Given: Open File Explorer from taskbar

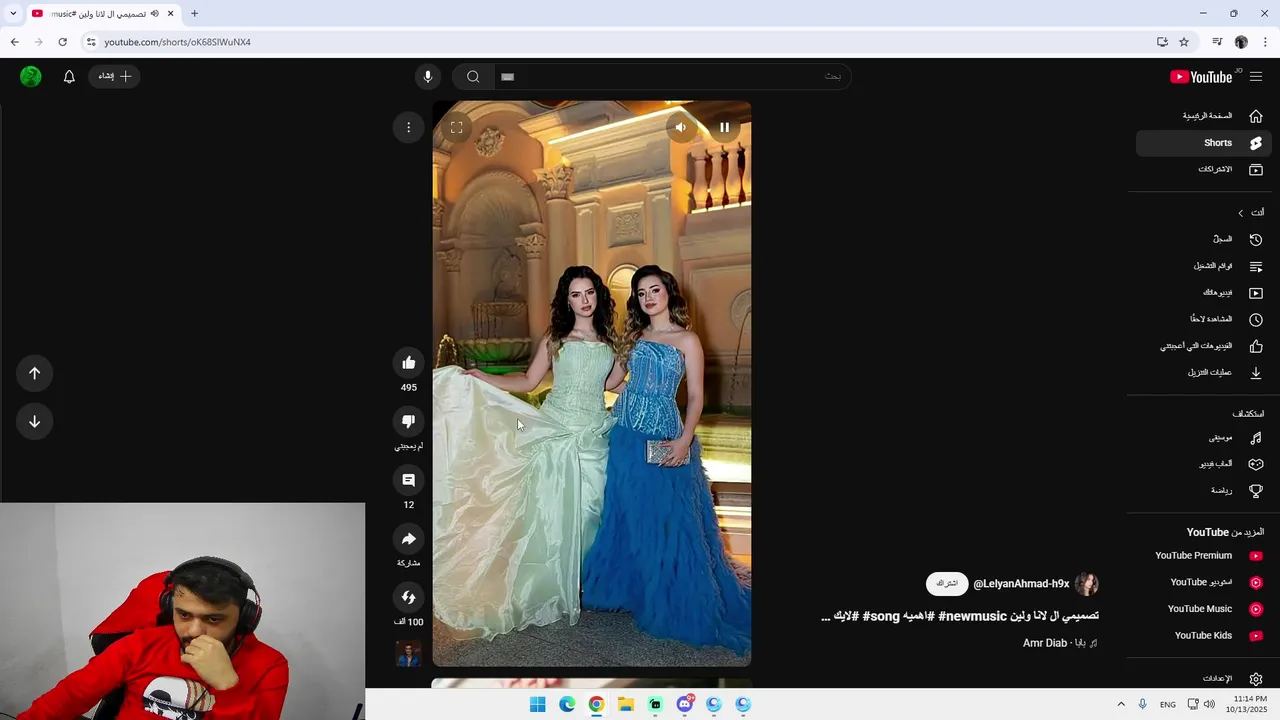Looking at the screenshot, I should [626, 704].
